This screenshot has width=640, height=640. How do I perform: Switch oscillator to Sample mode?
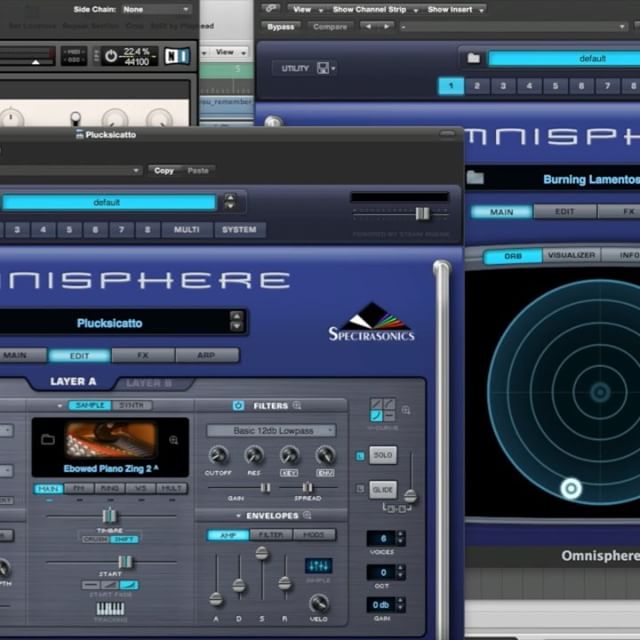(90, 405)
